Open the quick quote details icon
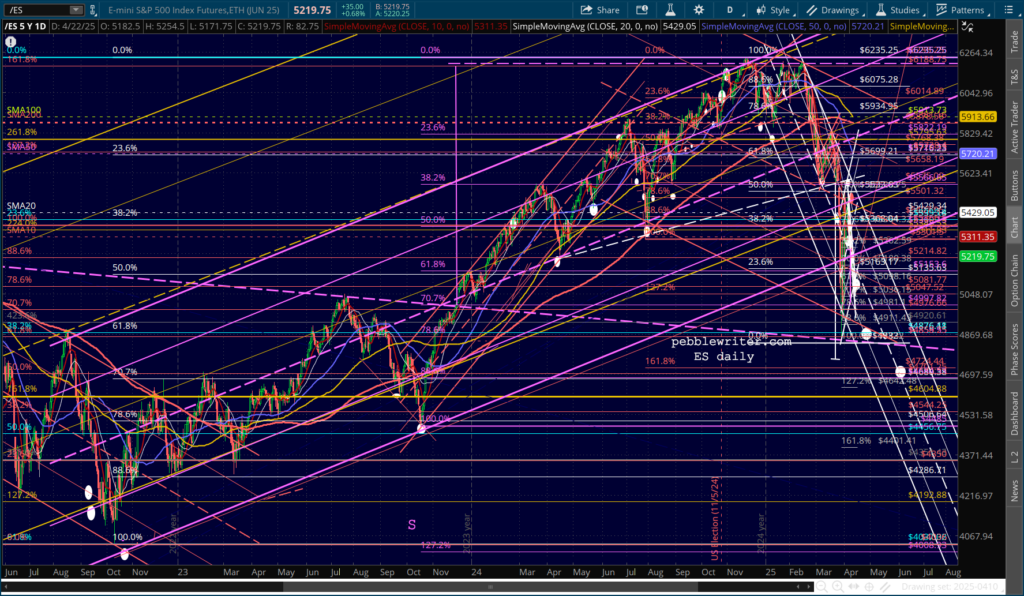The height and width of the screenshot is (596, 1024). (642, 10)
